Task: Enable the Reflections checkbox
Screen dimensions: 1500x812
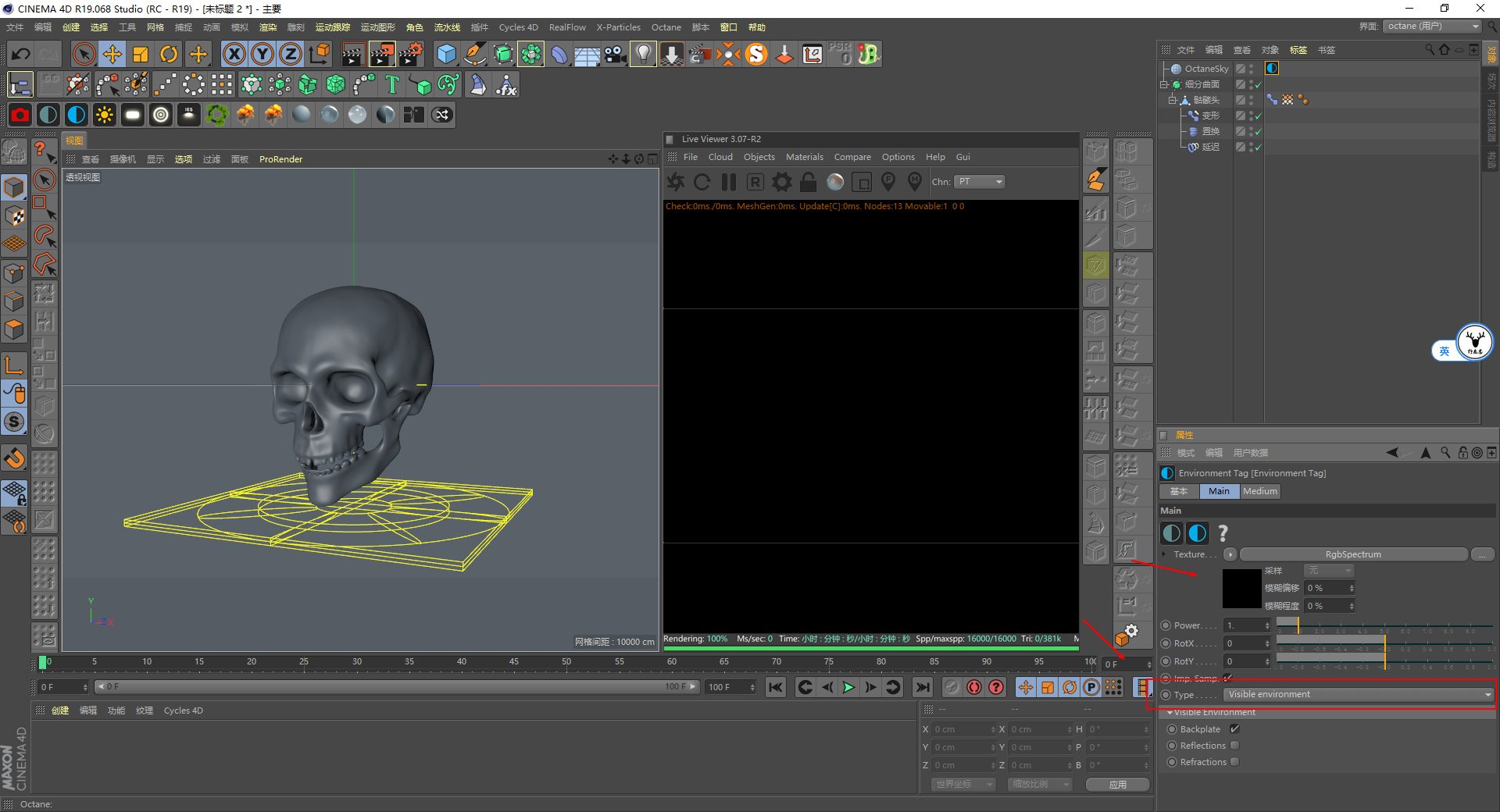Action: click(x=1234, y=746)
